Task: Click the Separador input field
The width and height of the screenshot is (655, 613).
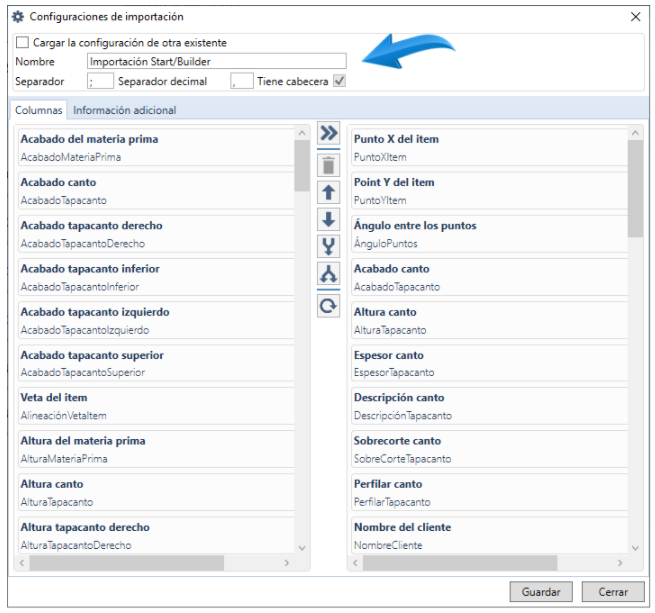Action: (100, 81)
